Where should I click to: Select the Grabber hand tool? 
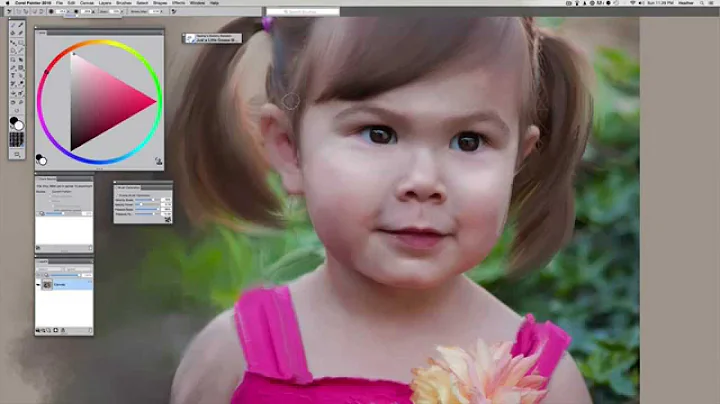[12, 102]
